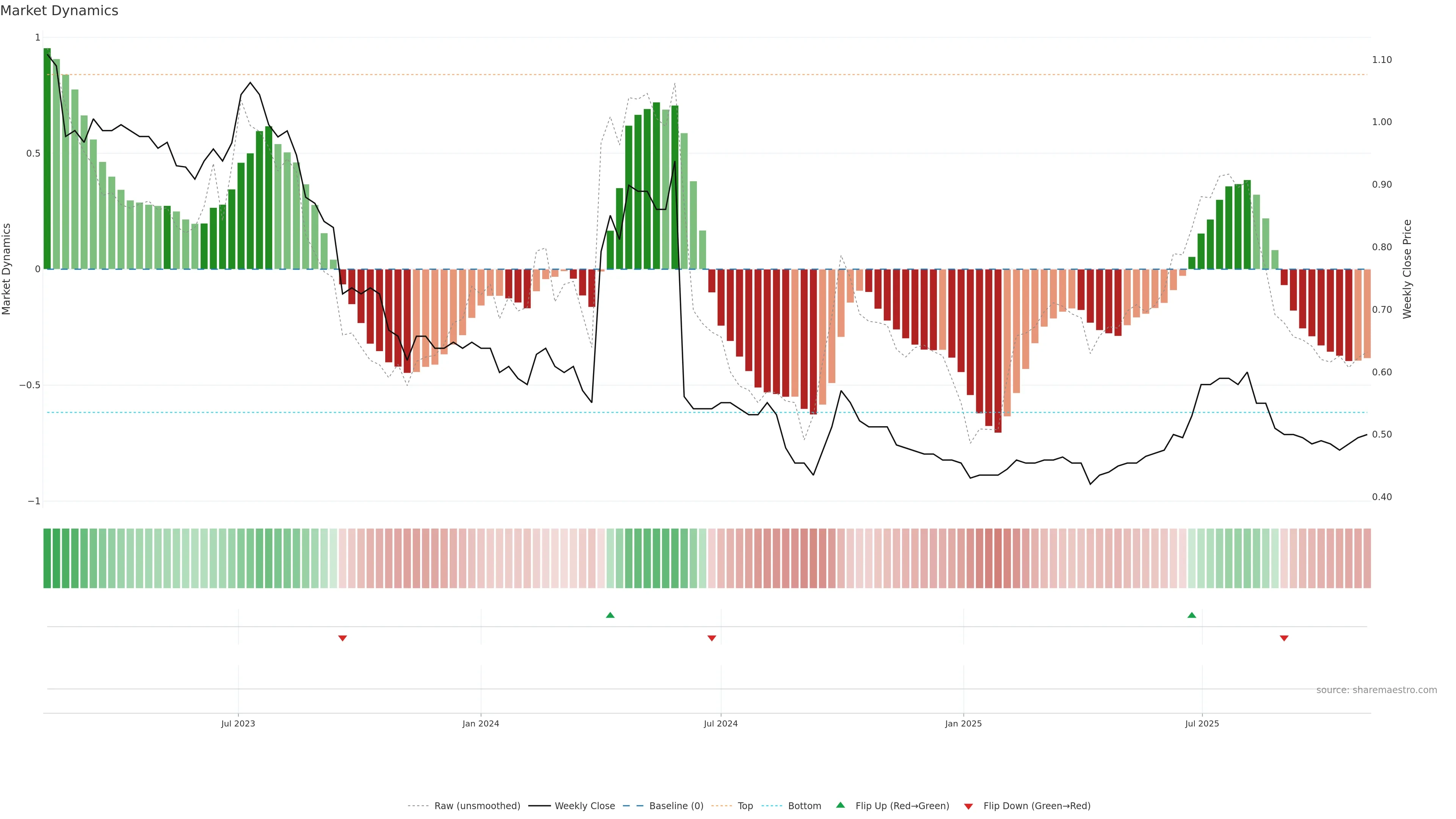Click the red Flip Down legend triangle
This screenshot has width=1456, height=819.
tap(968, 806)
